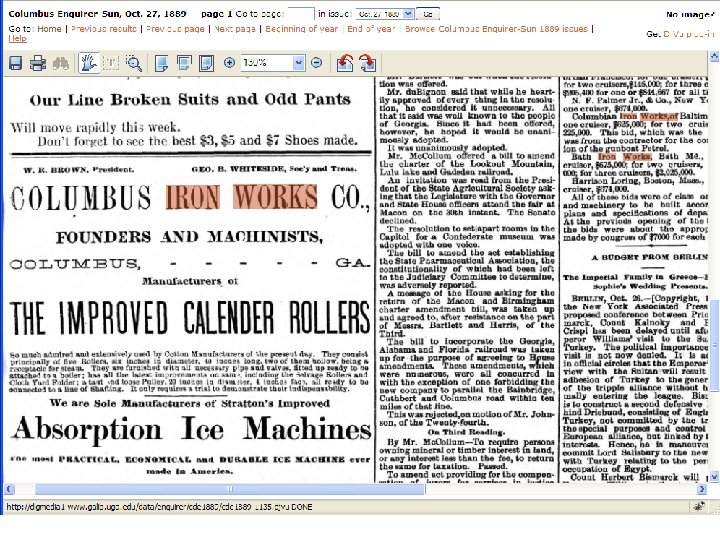Click highlighted 'Iron Works' after Bath
720x540 pixels.
click(x=624, y=157)
